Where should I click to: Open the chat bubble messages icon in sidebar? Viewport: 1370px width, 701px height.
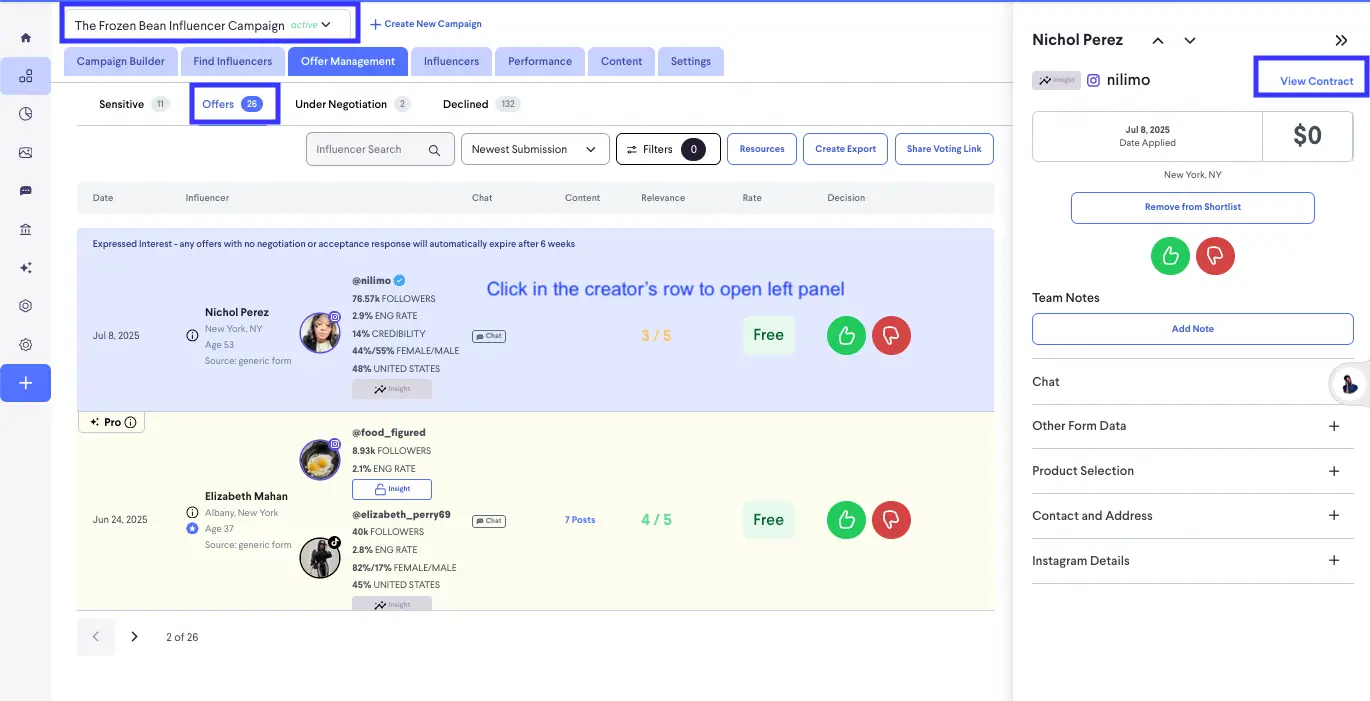[26, 190]
